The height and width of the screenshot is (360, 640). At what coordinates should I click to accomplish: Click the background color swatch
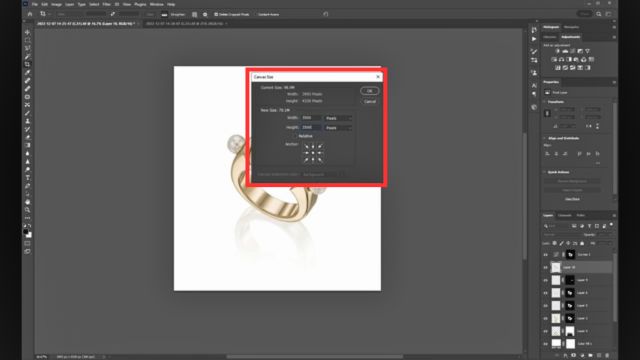tap(29, 235)
